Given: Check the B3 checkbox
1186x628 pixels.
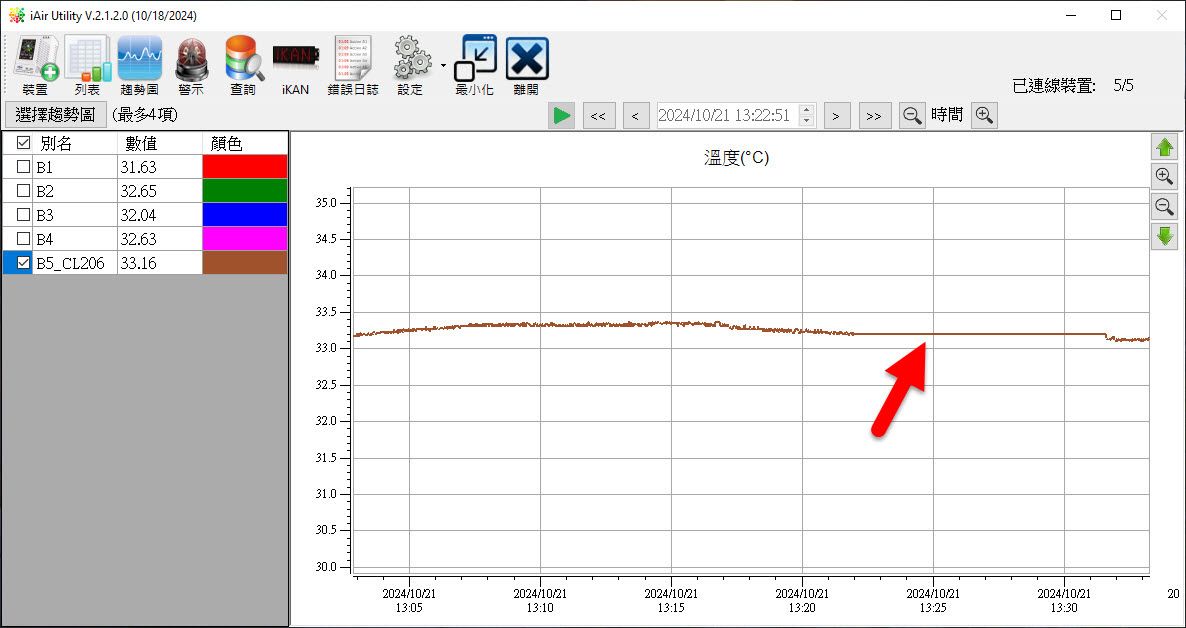Looking at the screenshot, I should tap(23, 215).
